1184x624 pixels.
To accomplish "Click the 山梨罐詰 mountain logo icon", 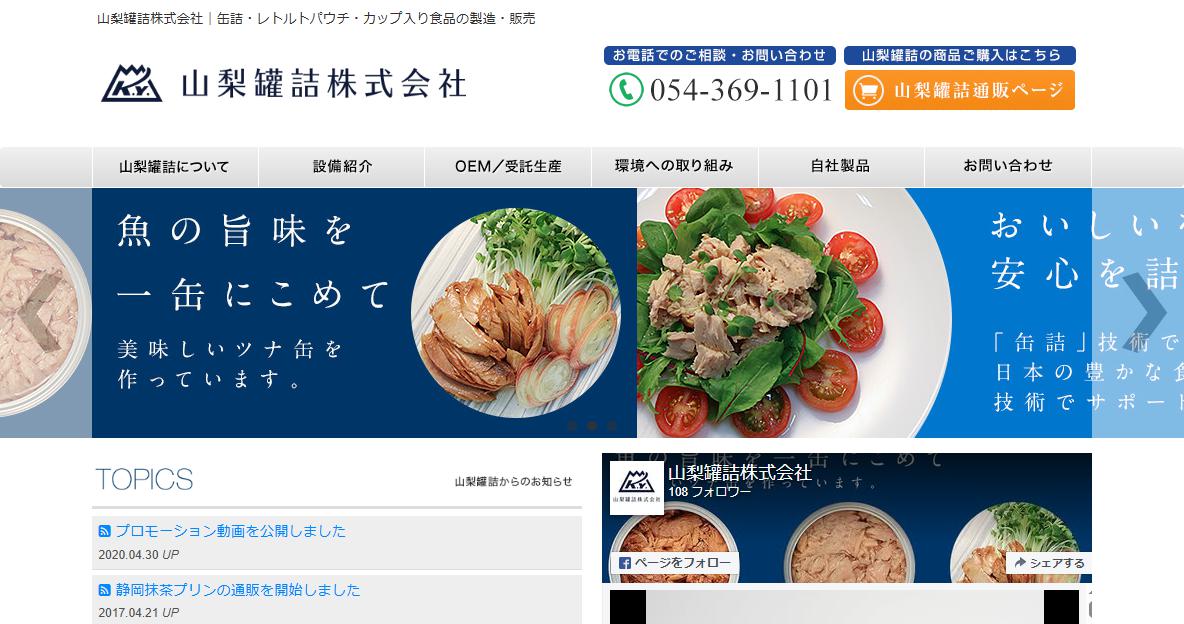I will (132, 83).
